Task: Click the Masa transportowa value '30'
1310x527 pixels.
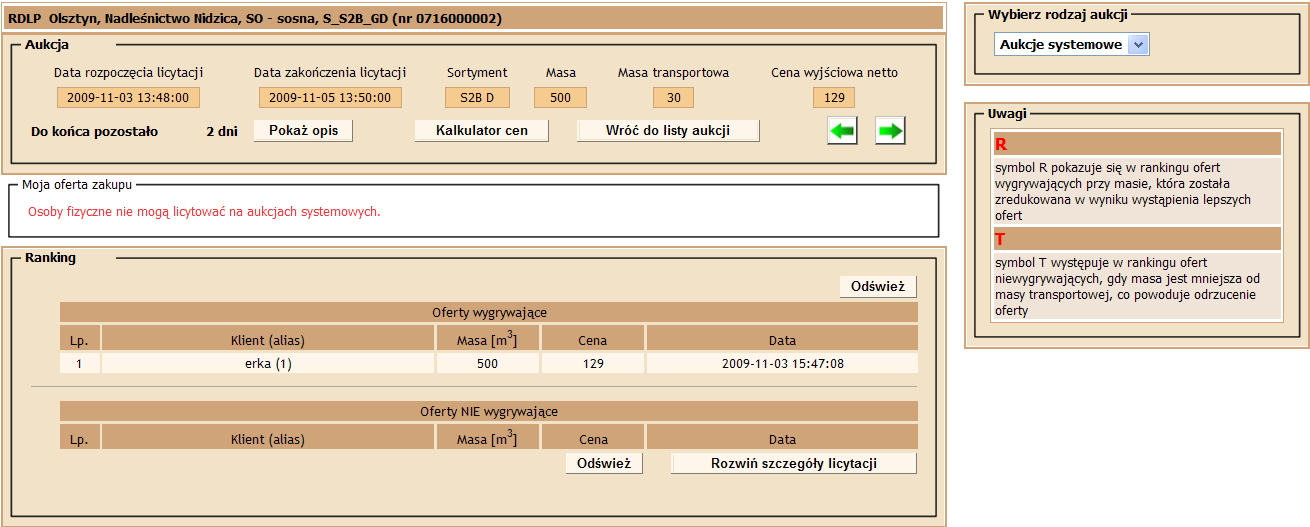Action: pos(673,98)
